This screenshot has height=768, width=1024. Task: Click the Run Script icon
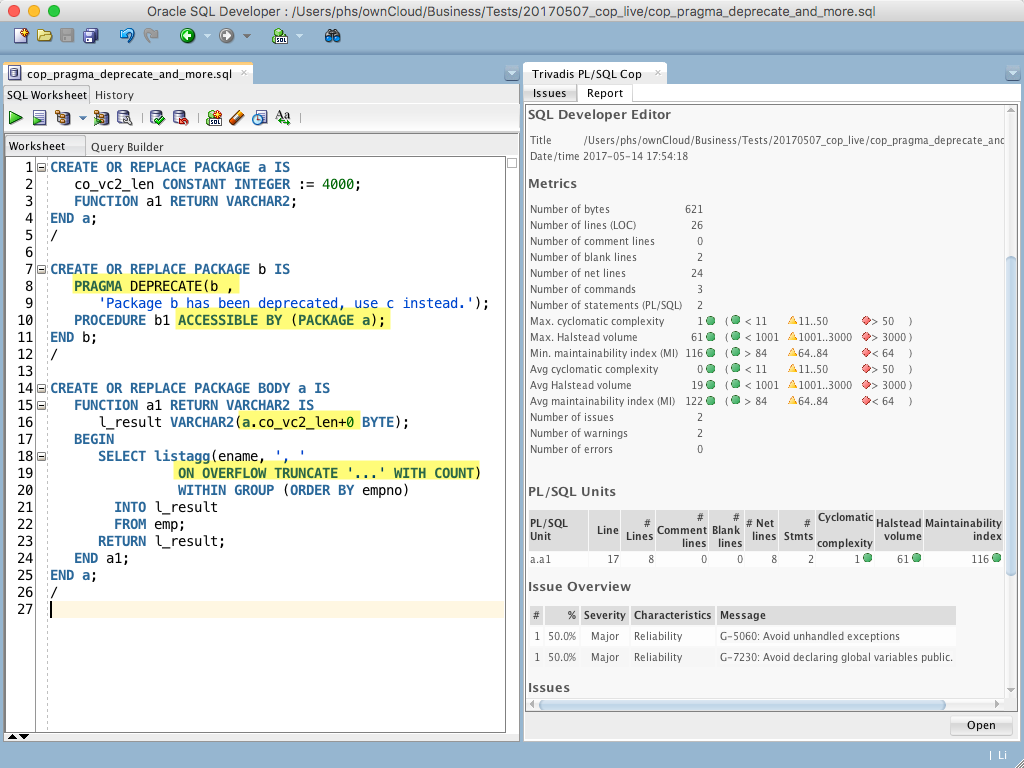click(39, 118)
